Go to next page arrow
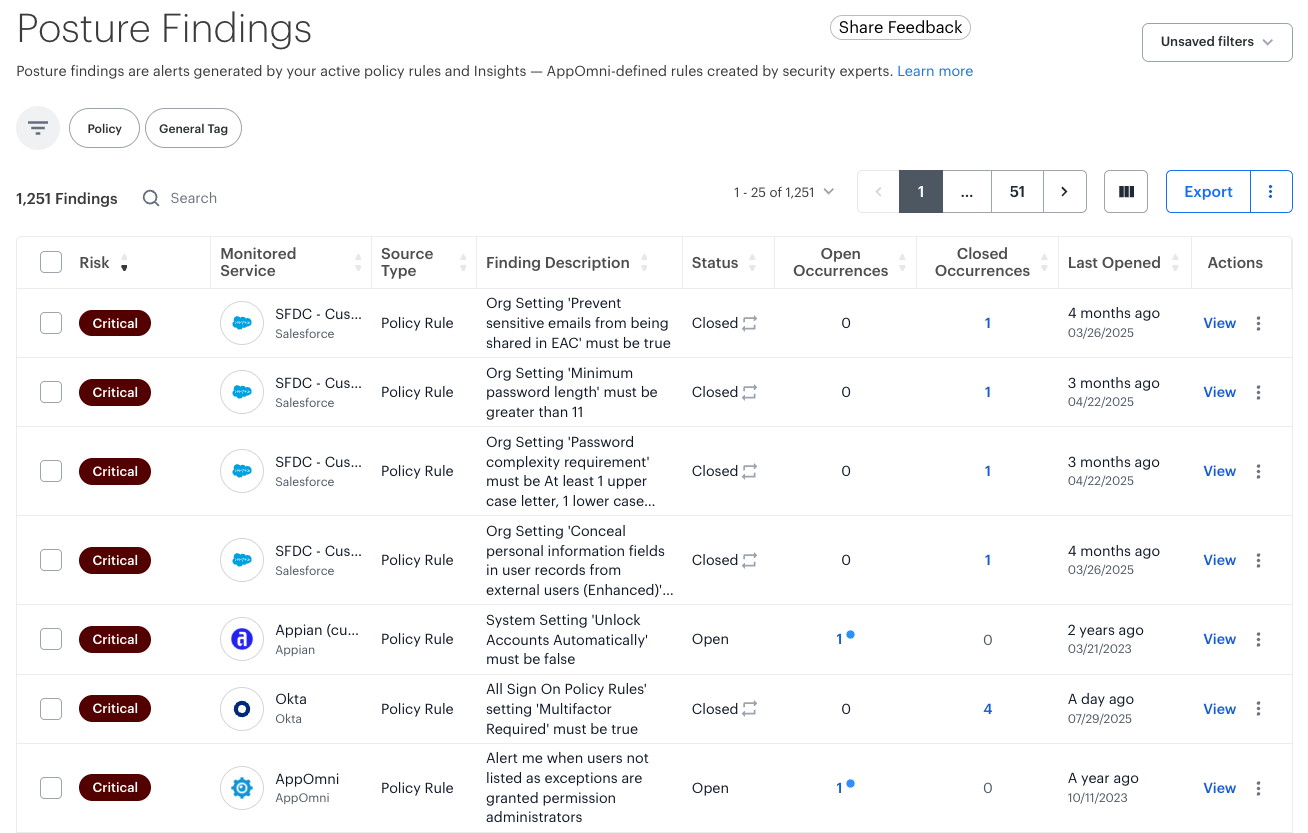Screen dimensions: 1308x833 click(x=1064, y=192)
